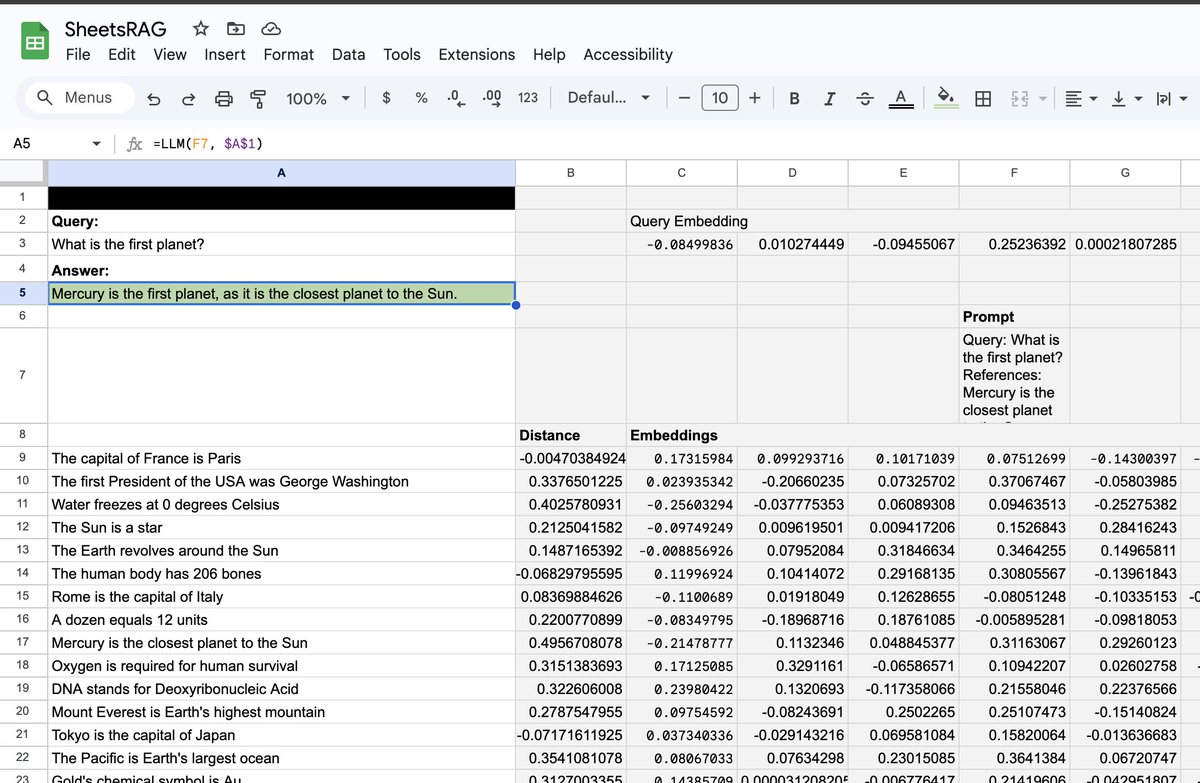The width and height of the screenshot is (1200, 783).
Task: Format as currency with dollar icon
Action: (x=386, y=98)
